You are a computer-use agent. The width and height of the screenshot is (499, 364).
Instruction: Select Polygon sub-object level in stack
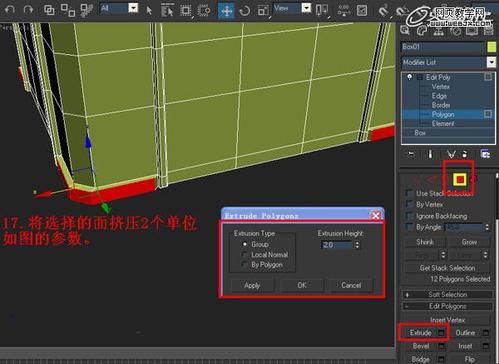pos(443,114)
